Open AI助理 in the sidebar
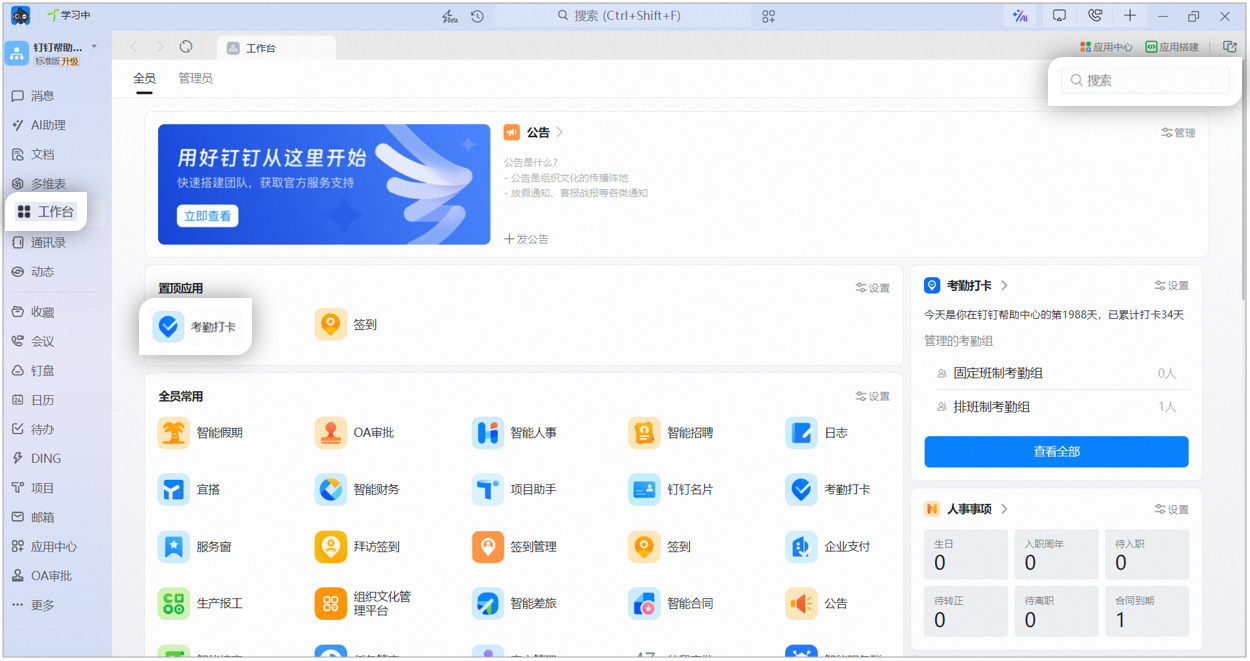Image resolution: width=1250 pixels, height=661 pixels. pyautogui.click(x=38, y=125)
